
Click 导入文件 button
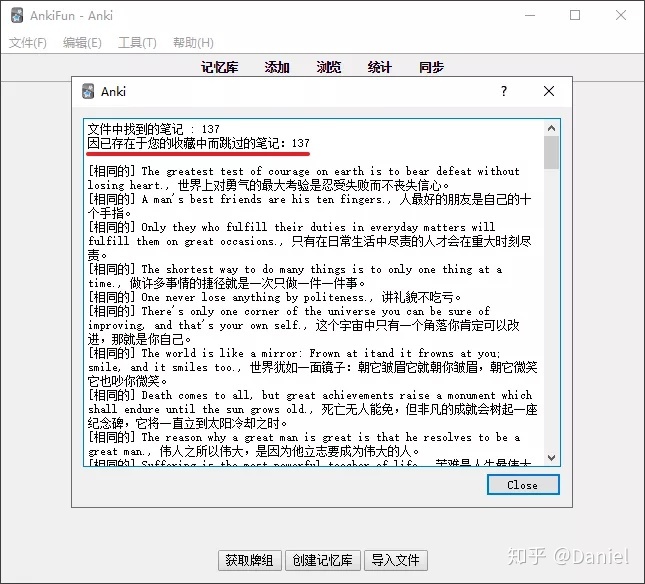coord(395,560)
